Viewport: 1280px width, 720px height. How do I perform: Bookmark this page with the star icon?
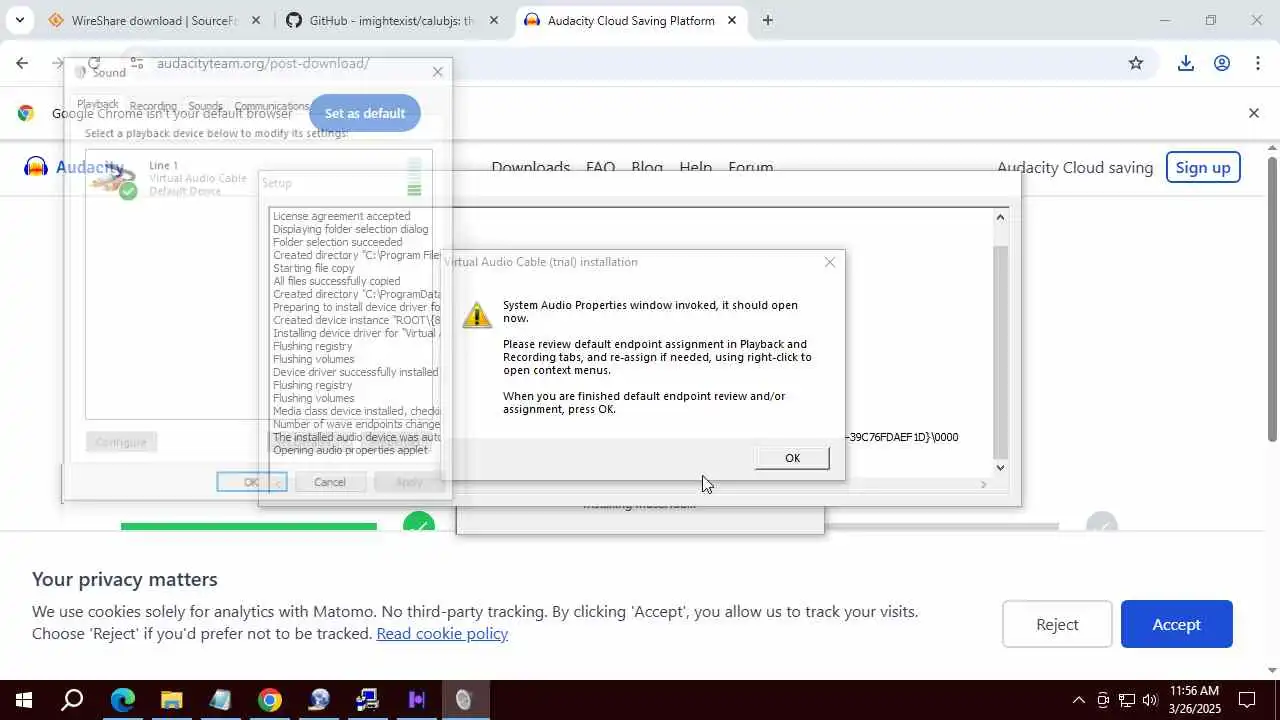[x=1135, y=63]
